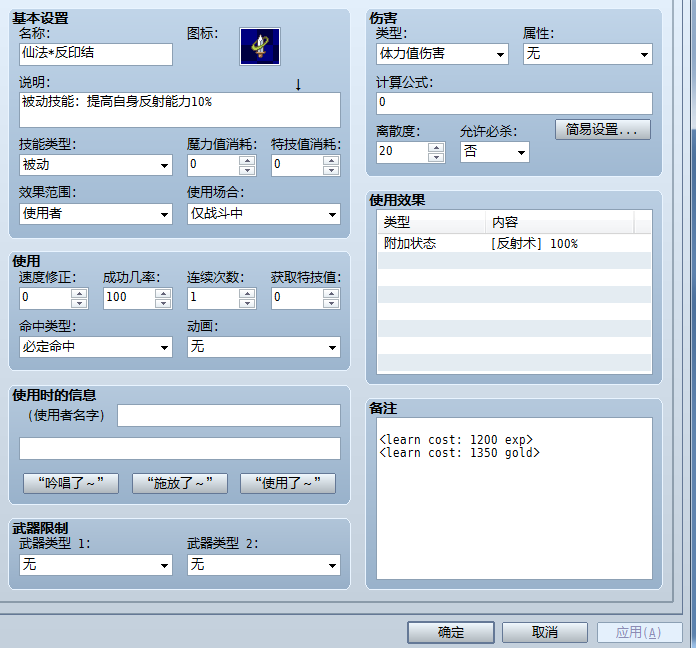
Task: Increase 速度修正 value
Action: (x=79, y=293)
